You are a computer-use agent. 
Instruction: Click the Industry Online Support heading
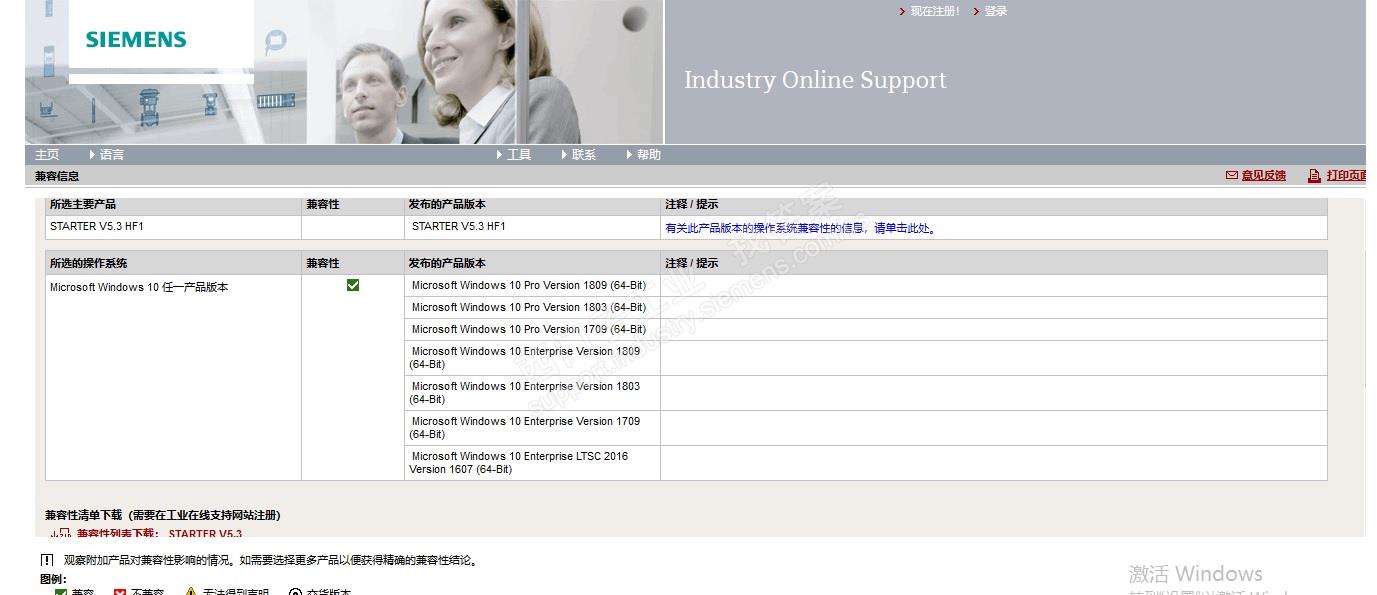click(x=815, y=80)
